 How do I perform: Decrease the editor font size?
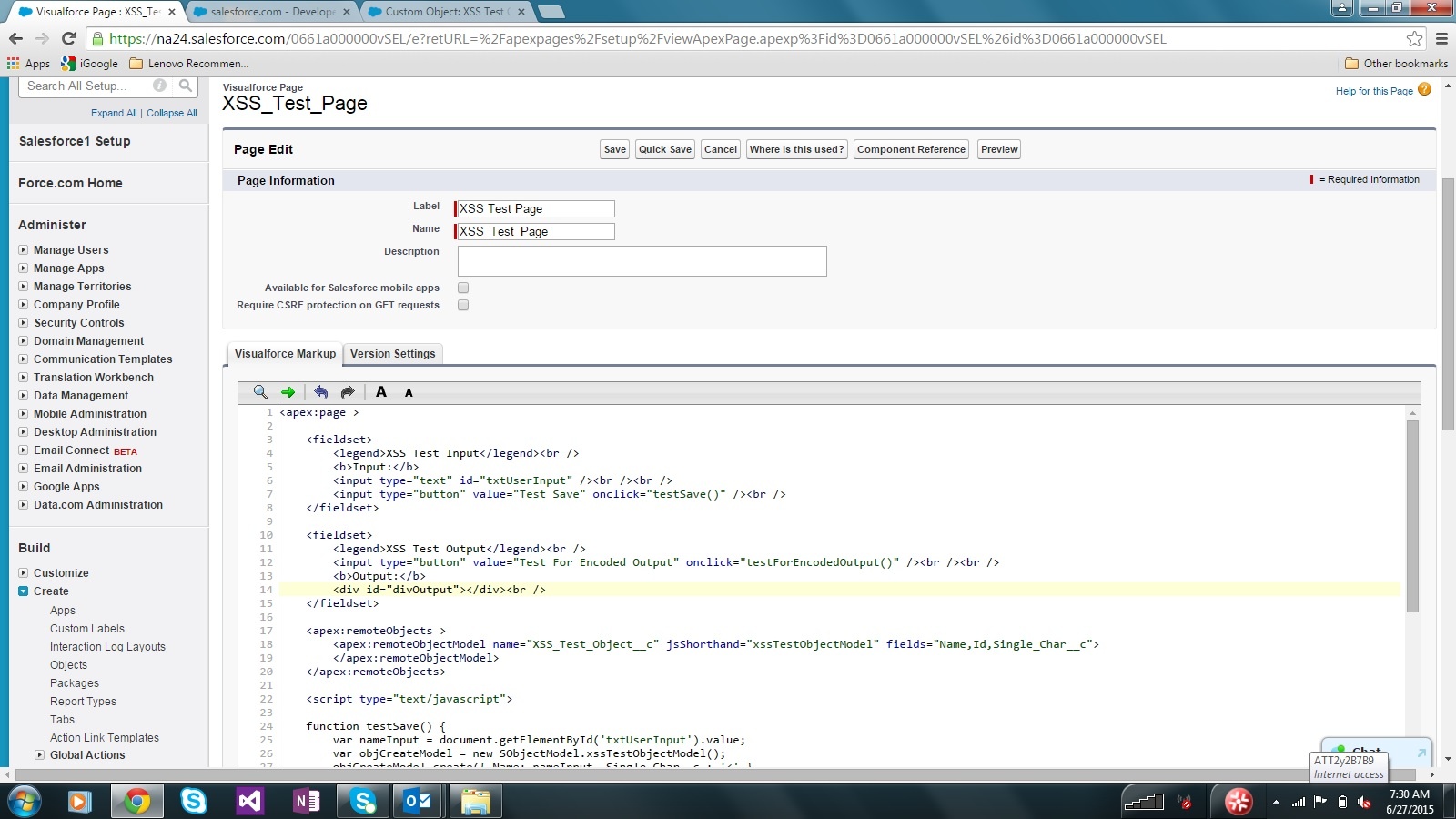click(x=409, y=393)
